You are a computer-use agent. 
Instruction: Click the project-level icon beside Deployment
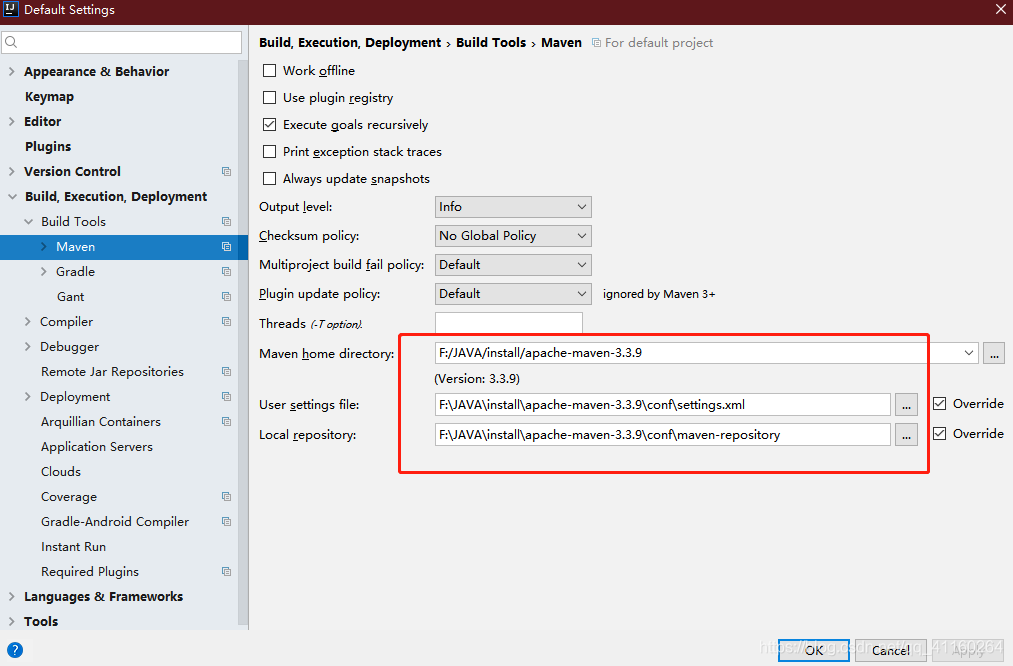click(226, 397)
